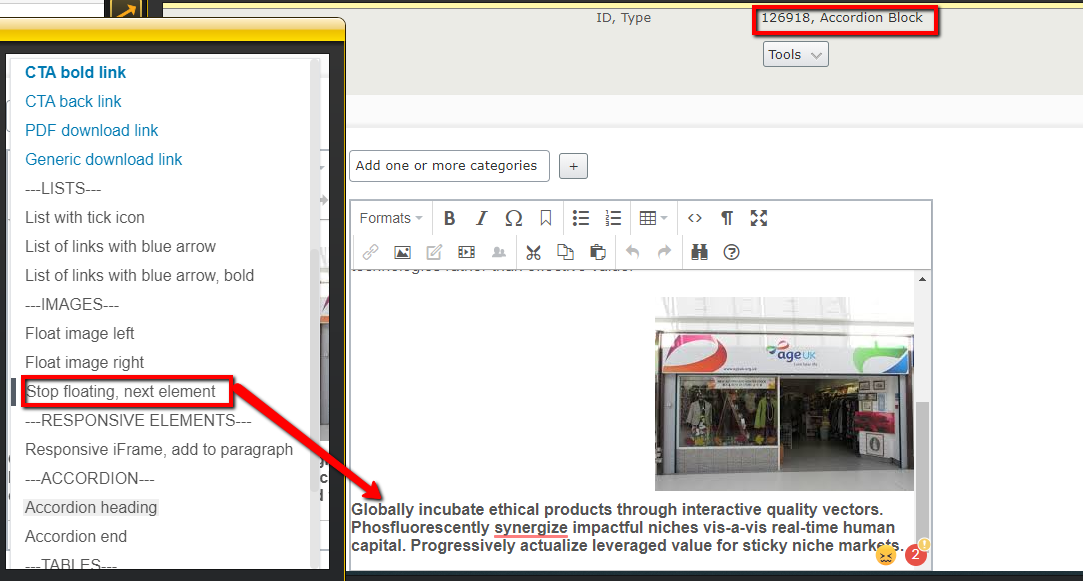Image resolution: width=1083 pixels, height=581 pixels.
Task: Choose the Generic download link format
Action: [104, 160]
